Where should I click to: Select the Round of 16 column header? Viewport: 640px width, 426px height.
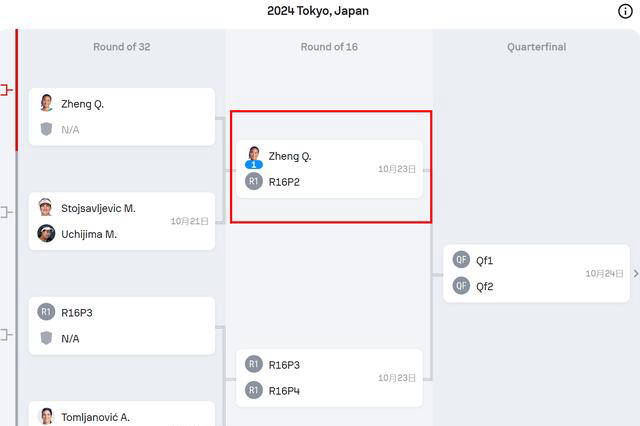pyautogui.click(x=329, y=47)
